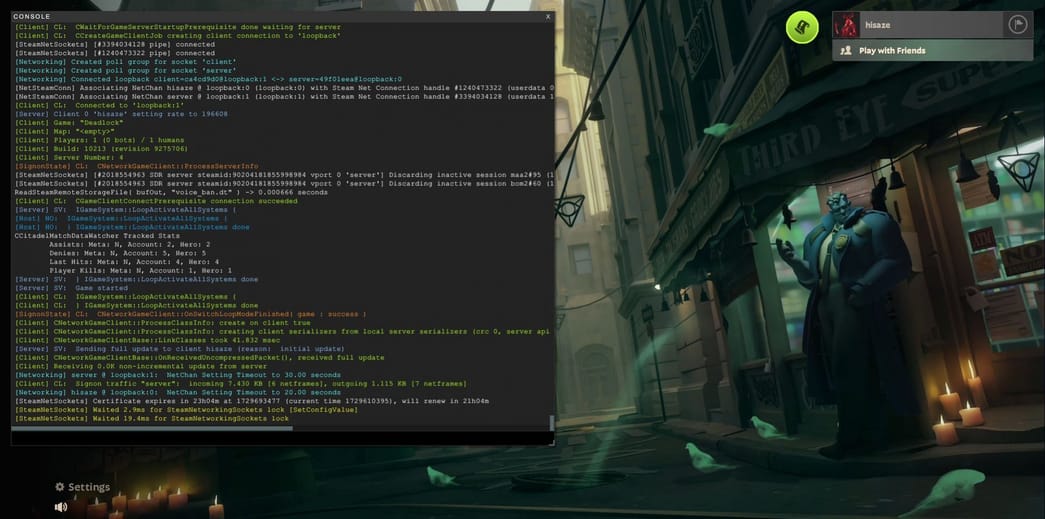Click the console vertical scrollbar thumb
The height and width of the screenshot is (519, 1045).
[551, 422]
